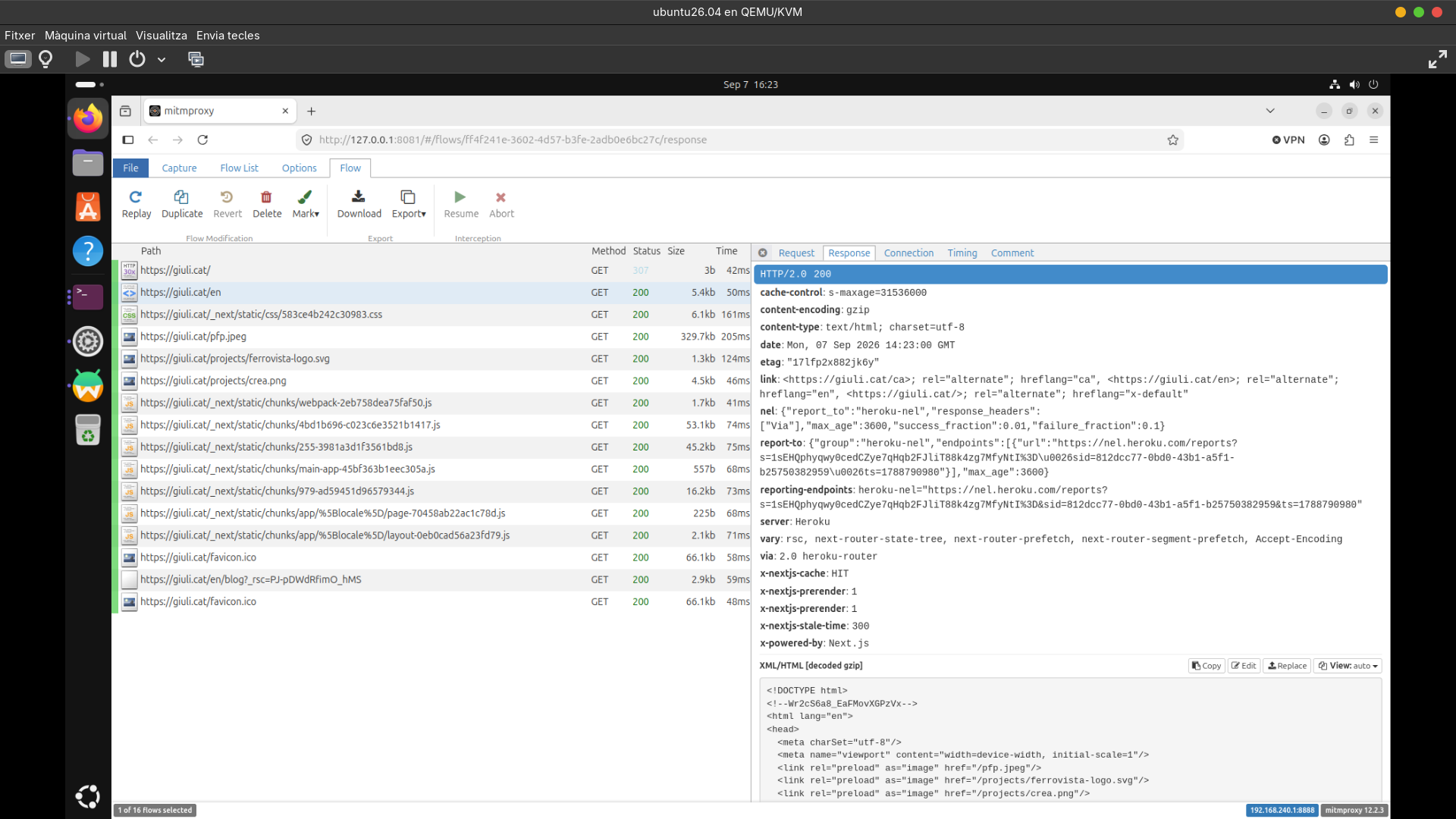Switch to the Flow List tab
1456x819 pixels.
[239, 168]
